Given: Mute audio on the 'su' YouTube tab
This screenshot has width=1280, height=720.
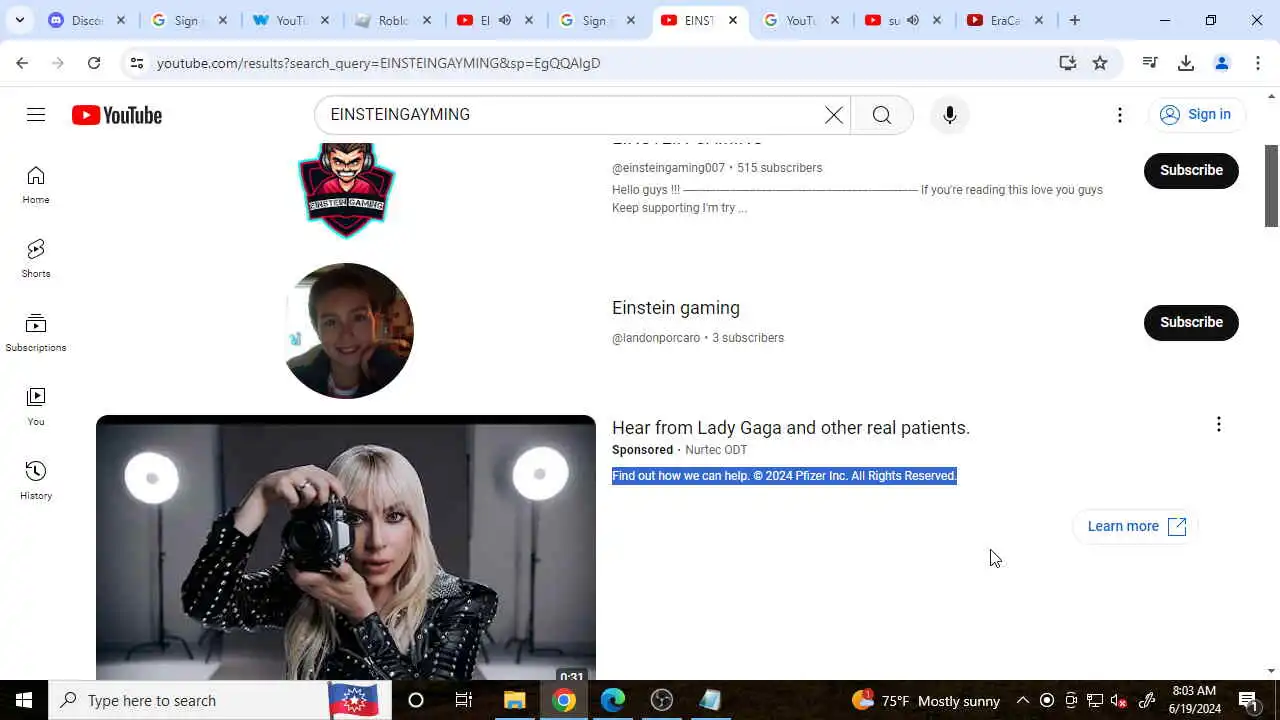Looking at the screenshot, I should coord(913,20).
